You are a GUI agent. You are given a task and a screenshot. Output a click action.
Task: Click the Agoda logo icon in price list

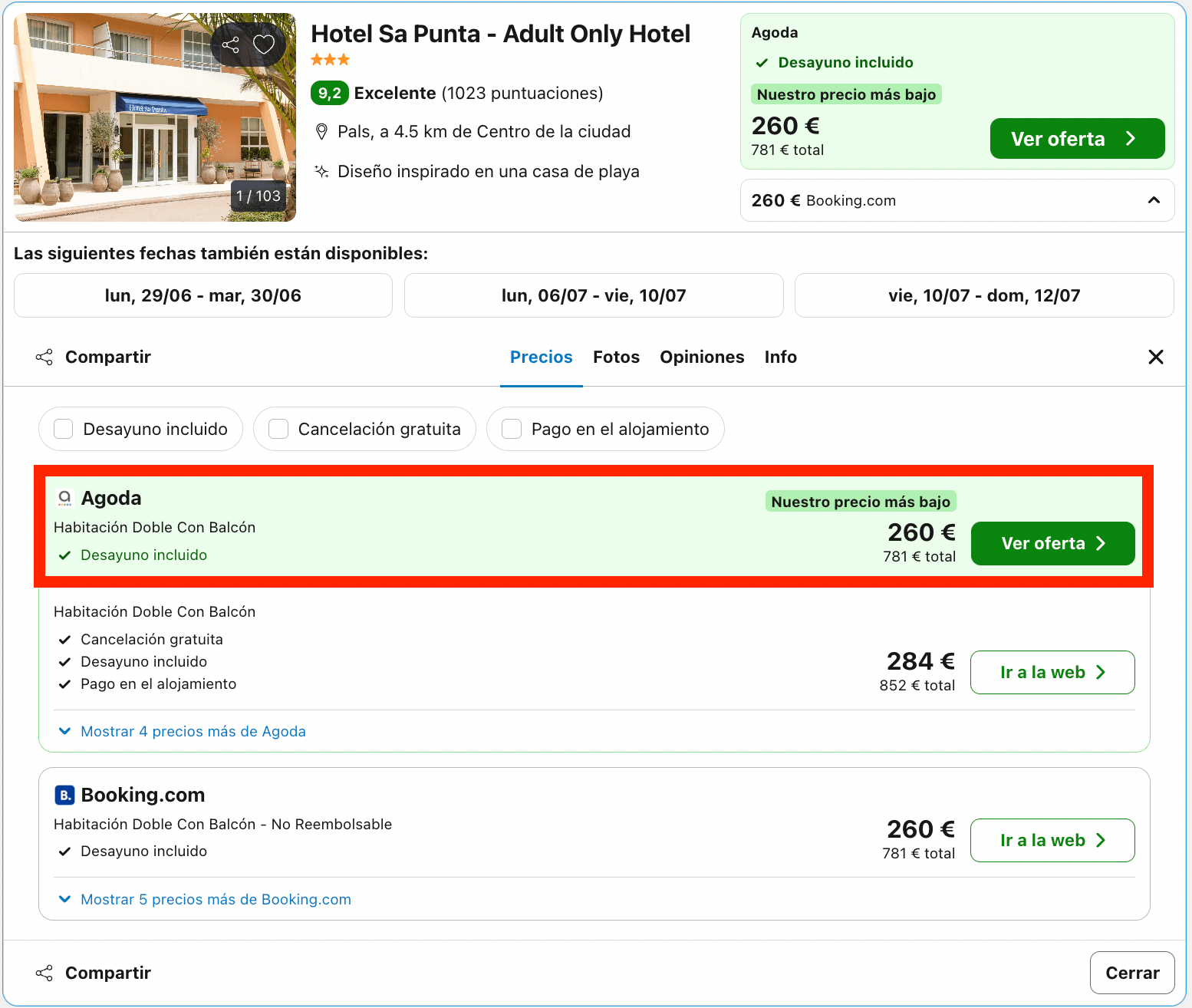[65, 499]
